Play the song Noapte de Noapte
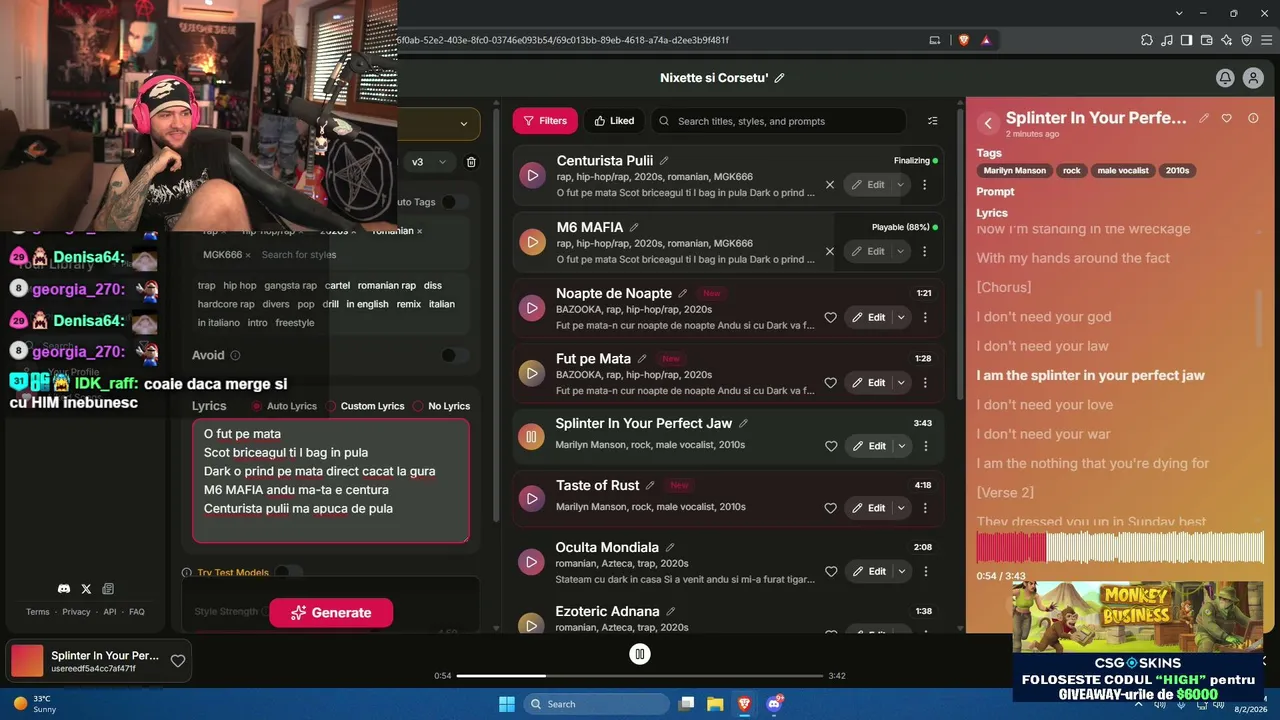 click(x=532, y=308)
